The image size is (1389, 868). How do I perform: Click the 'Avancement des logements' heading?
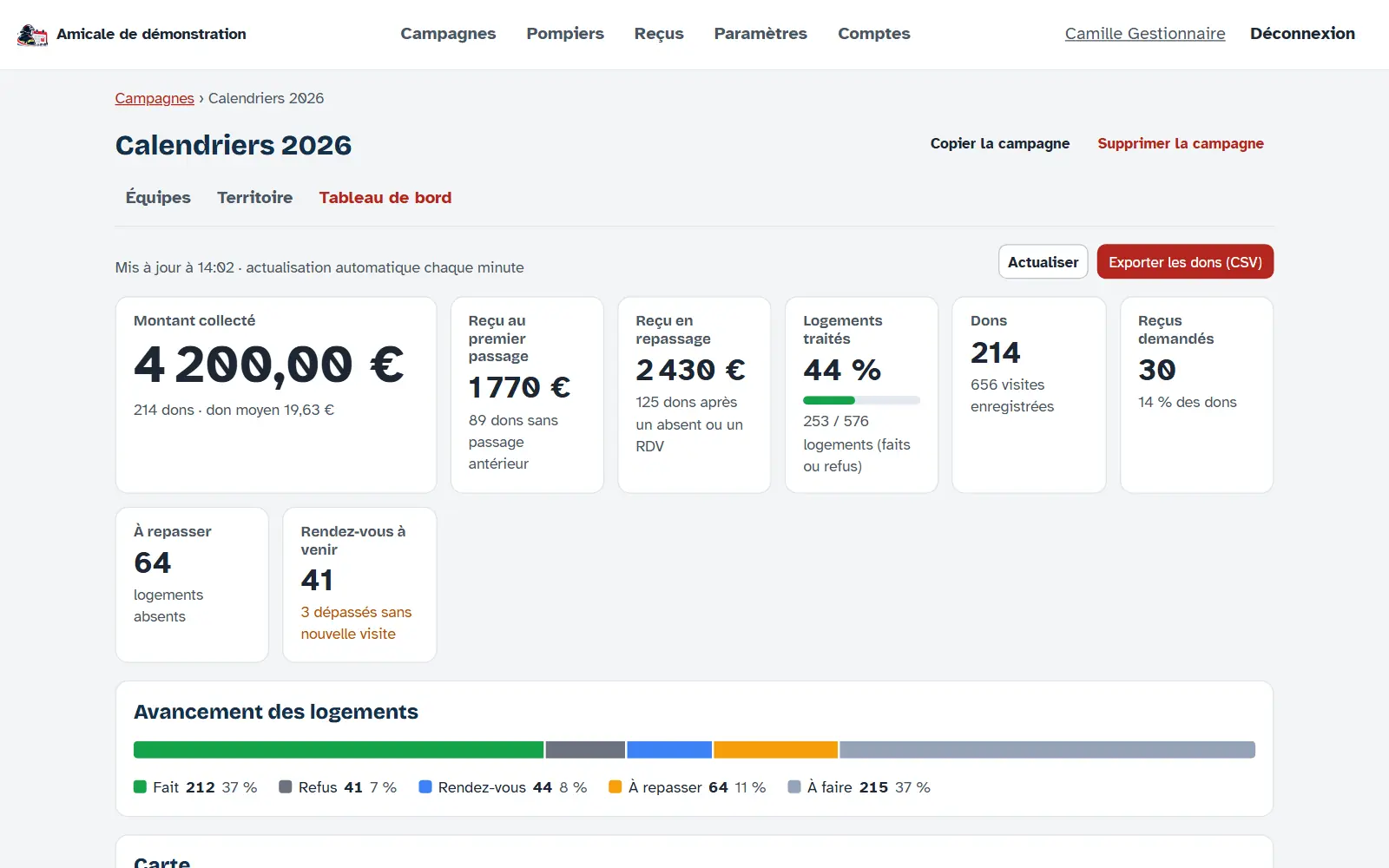276,712
